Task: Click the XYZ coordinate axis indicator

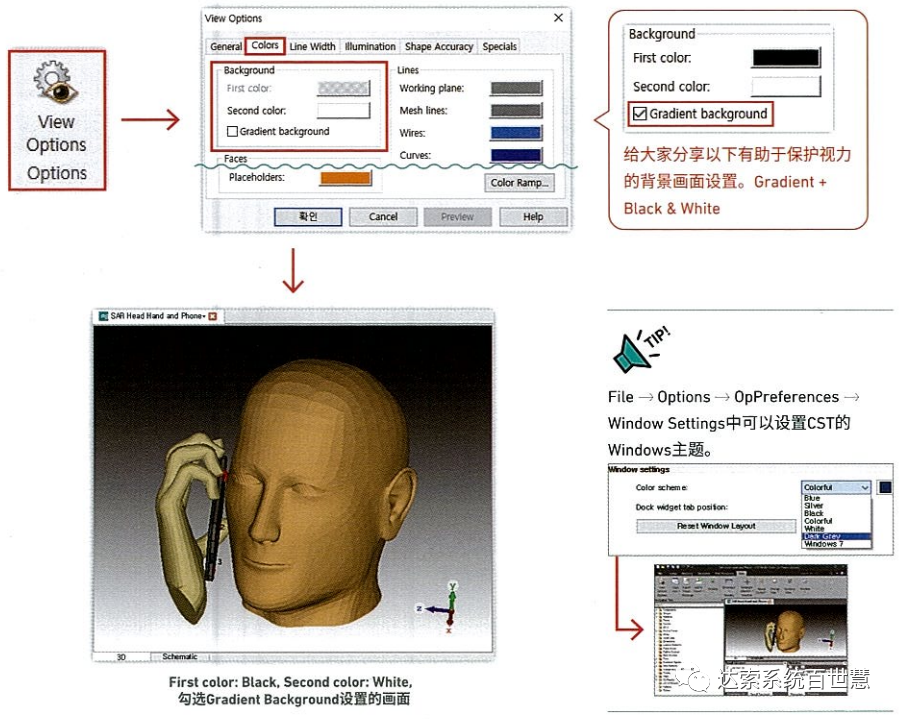Action: click(x=440, y=607)
